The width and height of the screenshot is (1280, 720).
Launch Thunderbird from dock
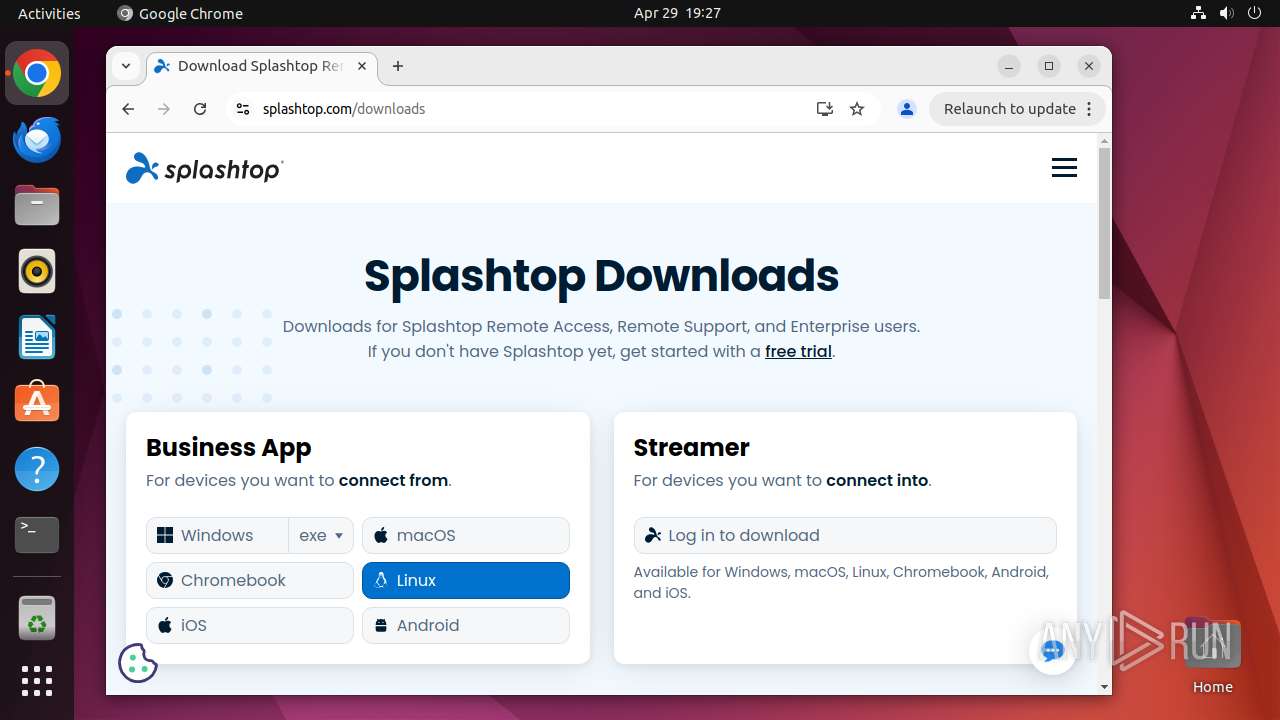click(37, 139)
